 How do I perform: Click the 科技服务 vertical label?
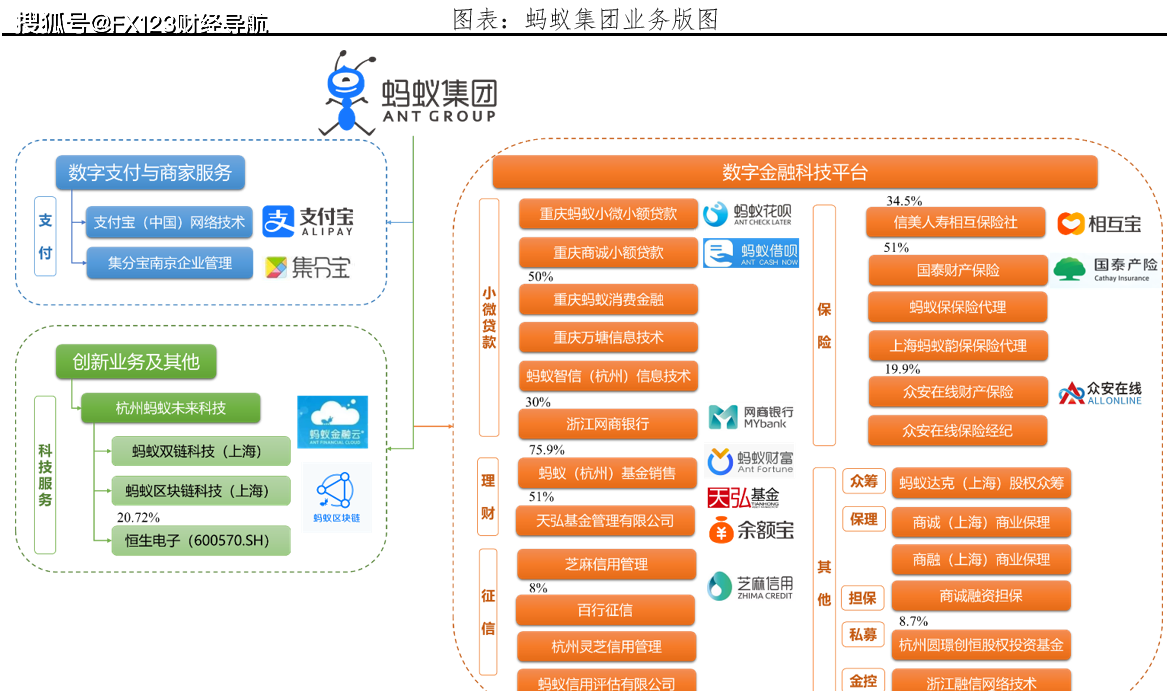[45, 475]
